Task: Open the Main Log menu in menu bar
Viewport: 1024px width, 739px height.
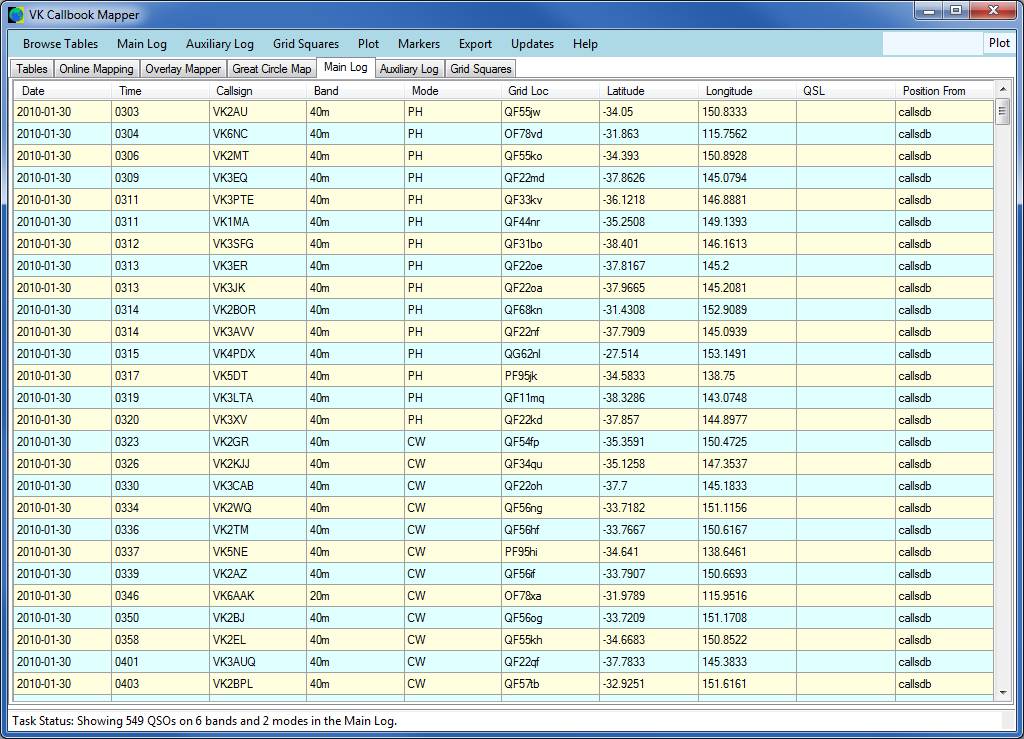Action: [142, 44]
